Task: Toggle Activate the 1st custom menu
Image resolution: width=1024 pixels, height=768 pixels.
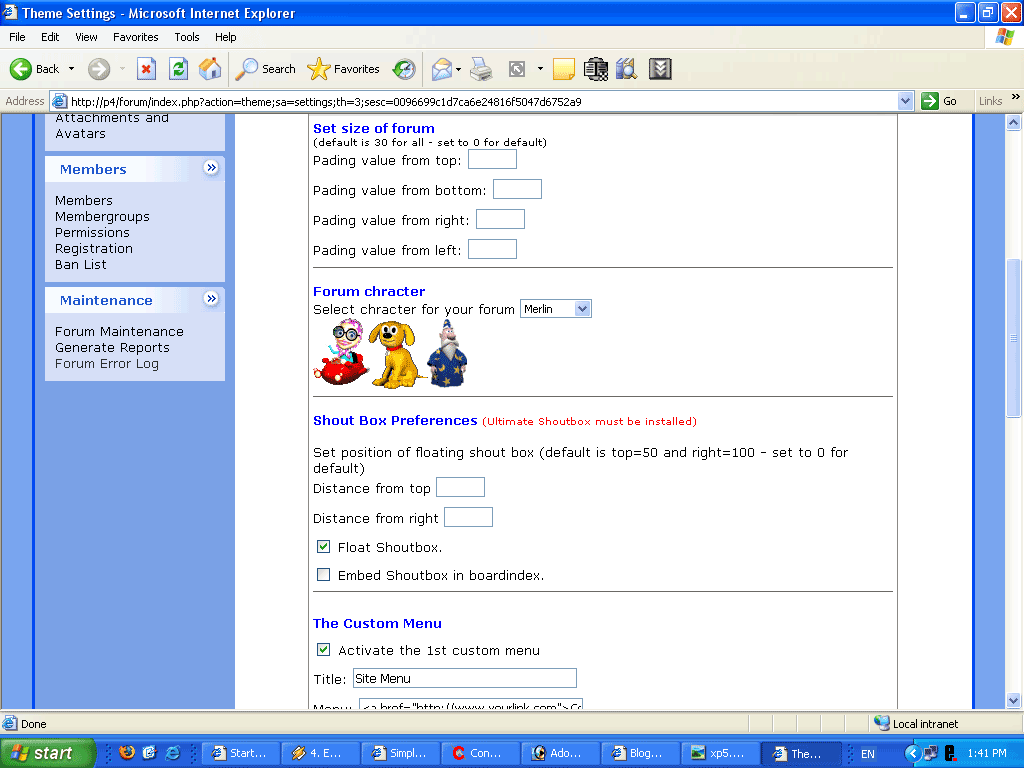Action: pos(323,650)
